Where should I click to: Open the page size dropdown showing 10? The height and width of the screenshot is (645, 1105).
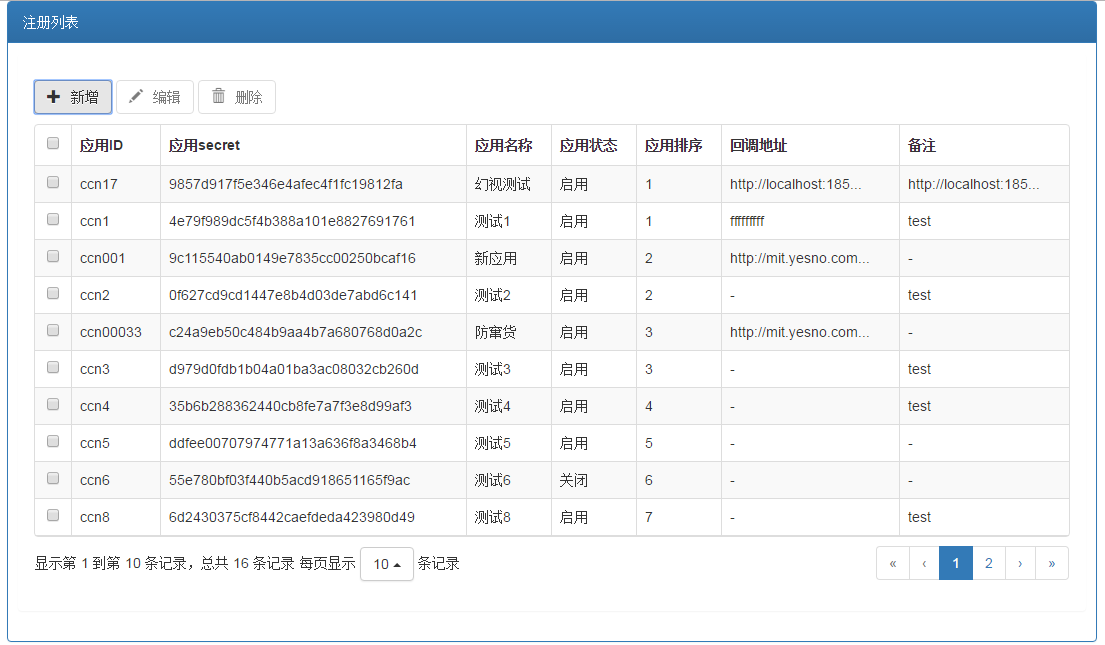click(x=386, y=564)
